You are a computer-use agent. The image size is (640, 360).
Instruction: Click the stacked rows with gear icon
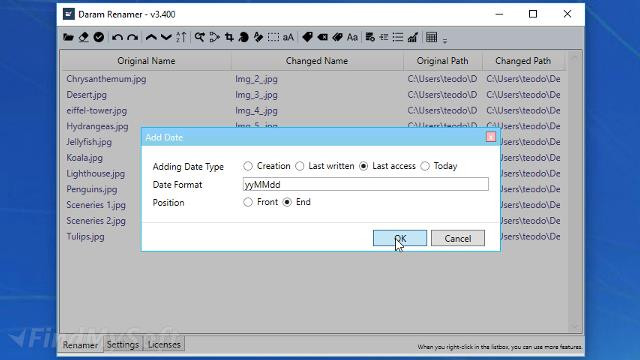pos(370,38)
